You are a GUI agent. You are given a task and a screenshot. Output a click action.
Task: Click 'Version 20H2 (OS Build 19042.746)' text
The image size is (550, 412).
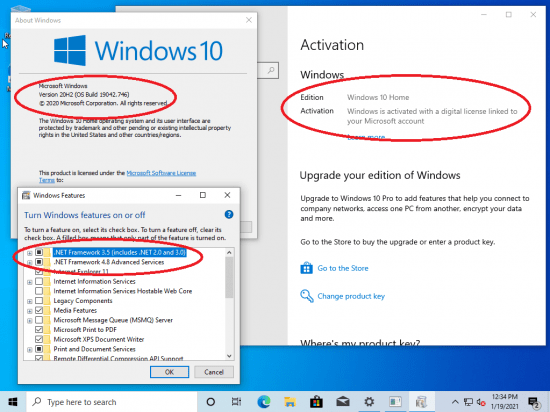click(x=84, y=94)
